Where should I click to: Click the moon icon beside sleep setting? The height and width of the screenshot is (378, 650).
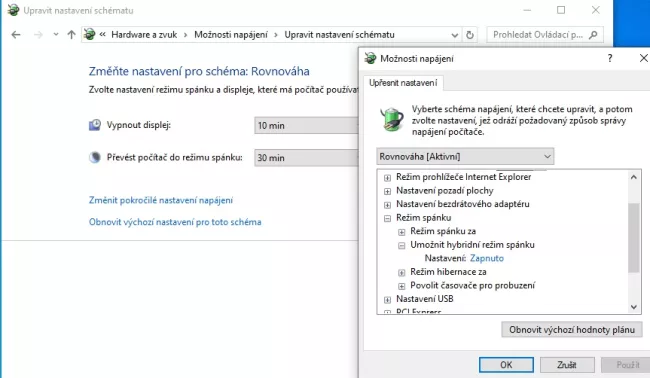(x=95, y=158)
